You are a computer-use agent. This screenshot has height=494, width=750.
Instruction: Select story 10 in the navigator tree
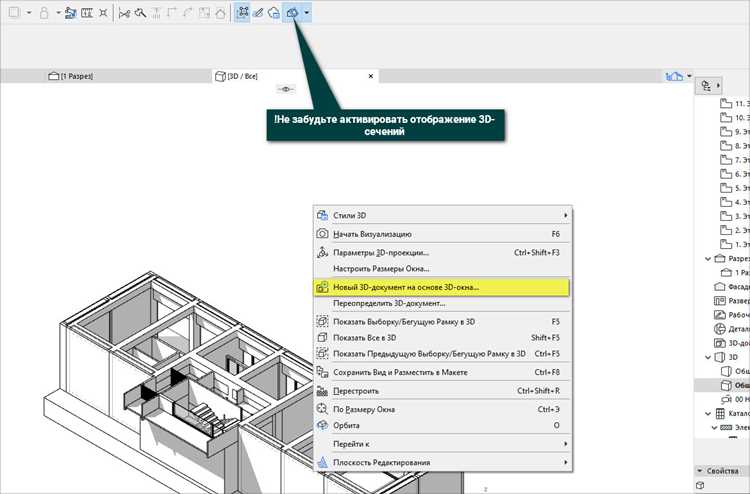point(735,117)
